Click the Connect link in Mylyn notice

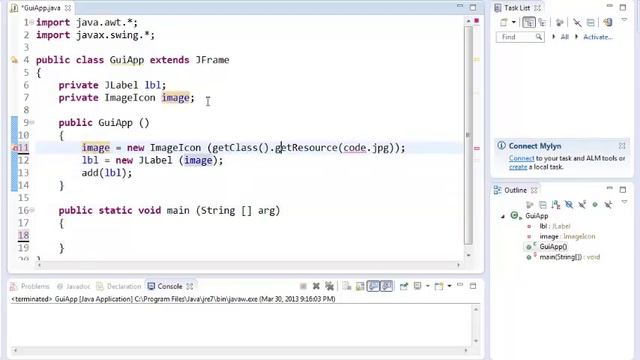pyautogui.click(x=521, y=158)
